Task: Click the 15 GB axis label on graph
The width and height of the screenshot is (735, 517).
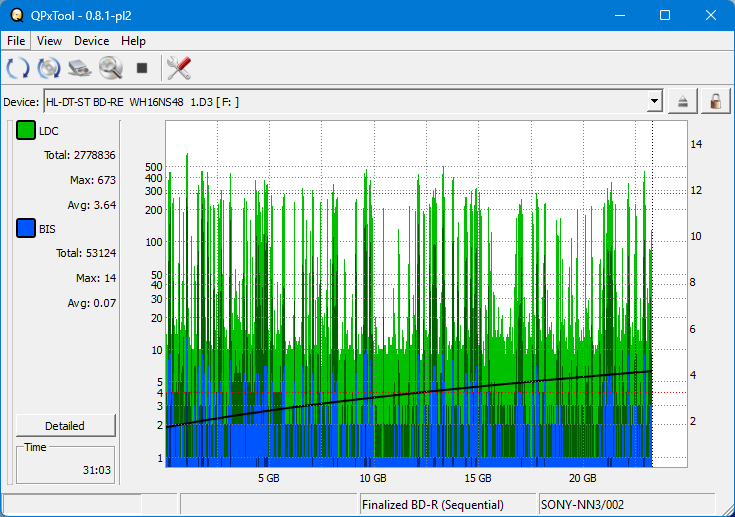Action: click(478, 478)
